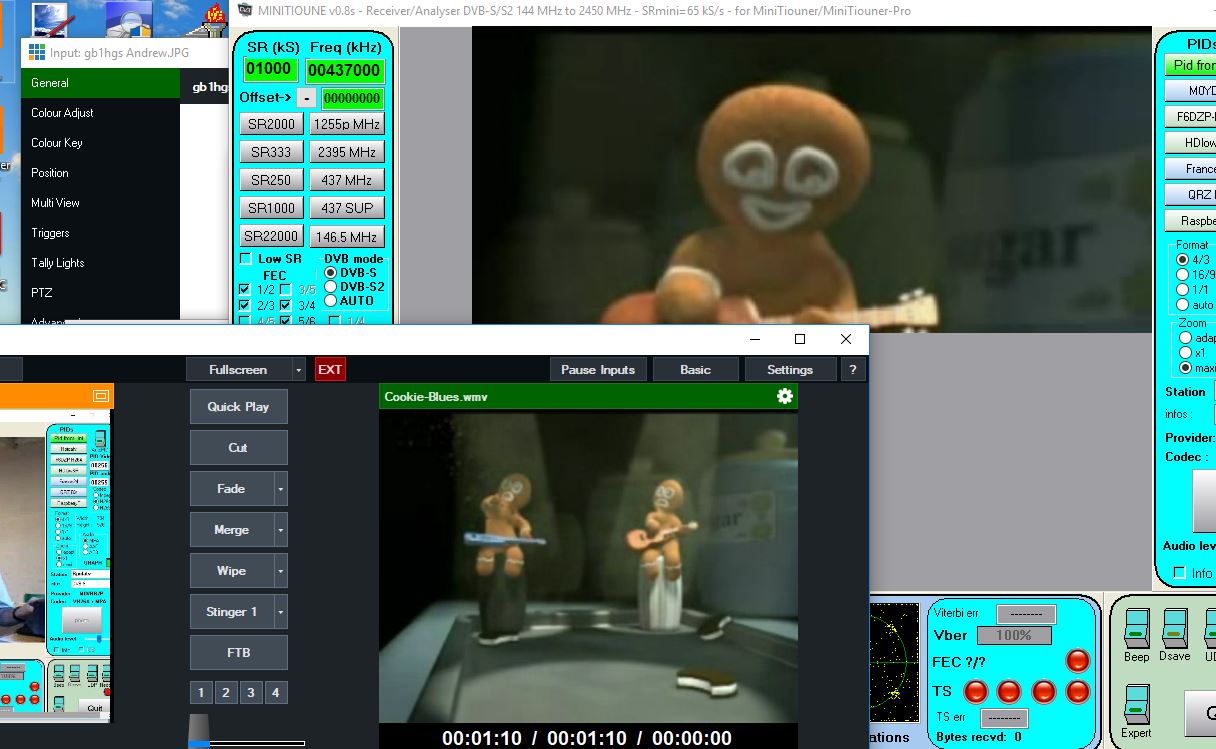
Task: Click the Stinger 1 transition button
Action: pyautogui.click(x=232, y=612)
